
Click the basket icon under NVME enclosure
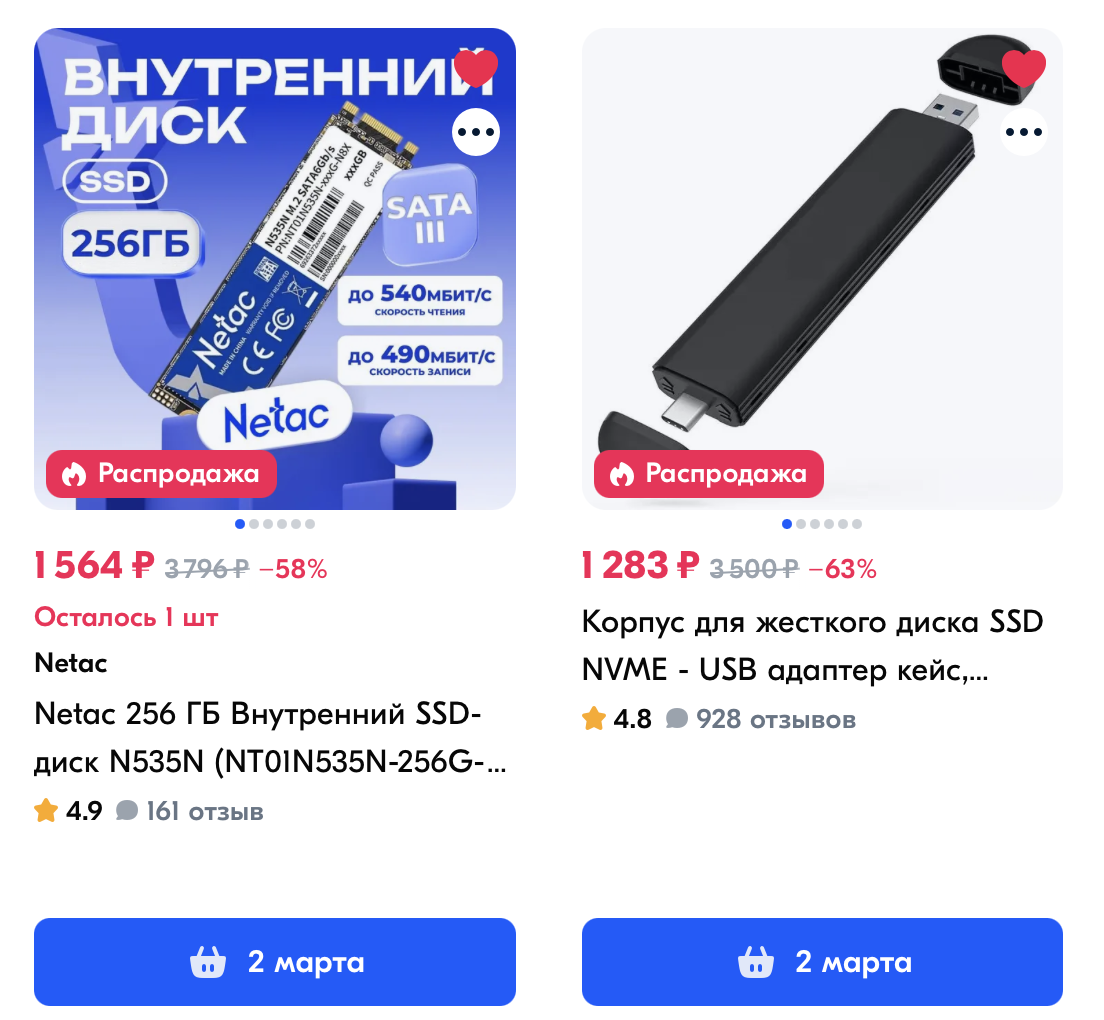tap(755, 962)
